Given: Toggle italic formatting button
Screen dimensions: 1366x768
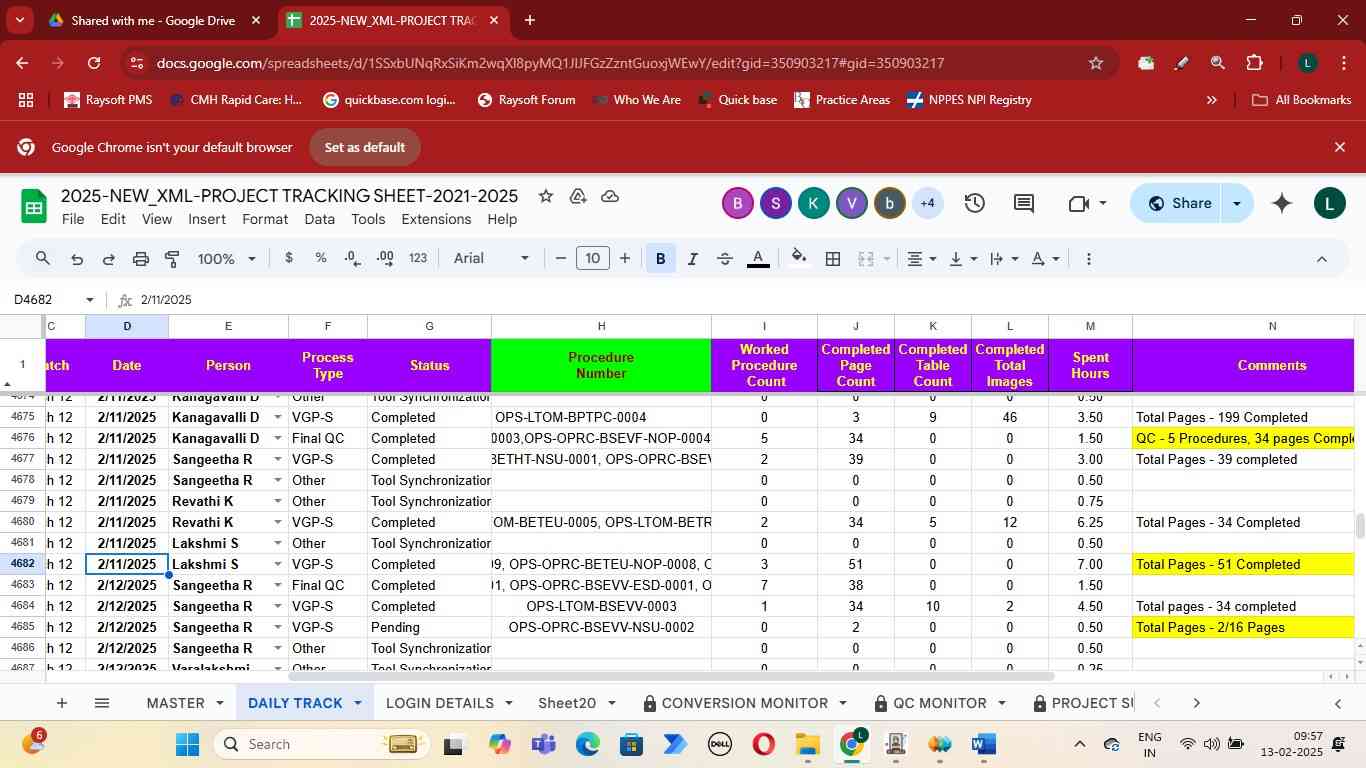Looking at the screenshot, I should (692, 259).
